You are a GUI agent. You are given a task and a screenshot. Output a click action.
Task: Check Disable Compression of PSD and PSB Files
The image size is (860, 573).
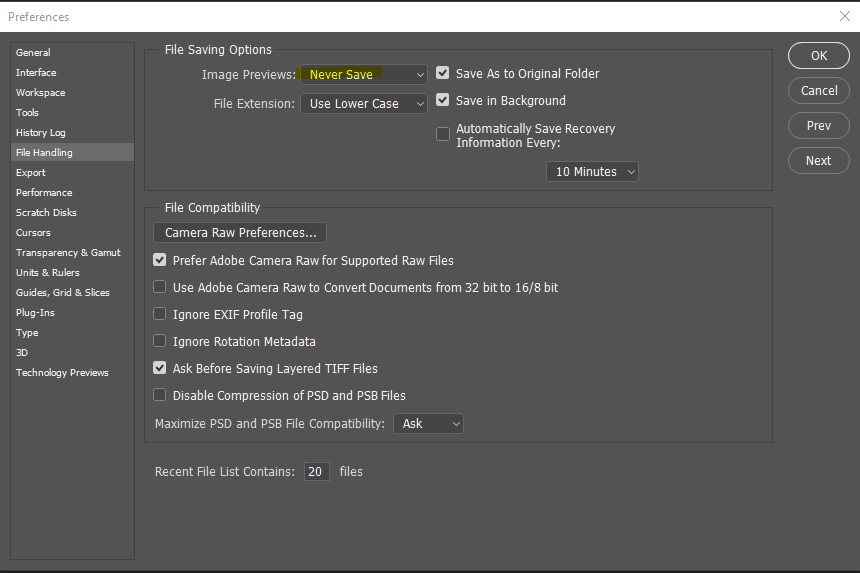(160, 395)
